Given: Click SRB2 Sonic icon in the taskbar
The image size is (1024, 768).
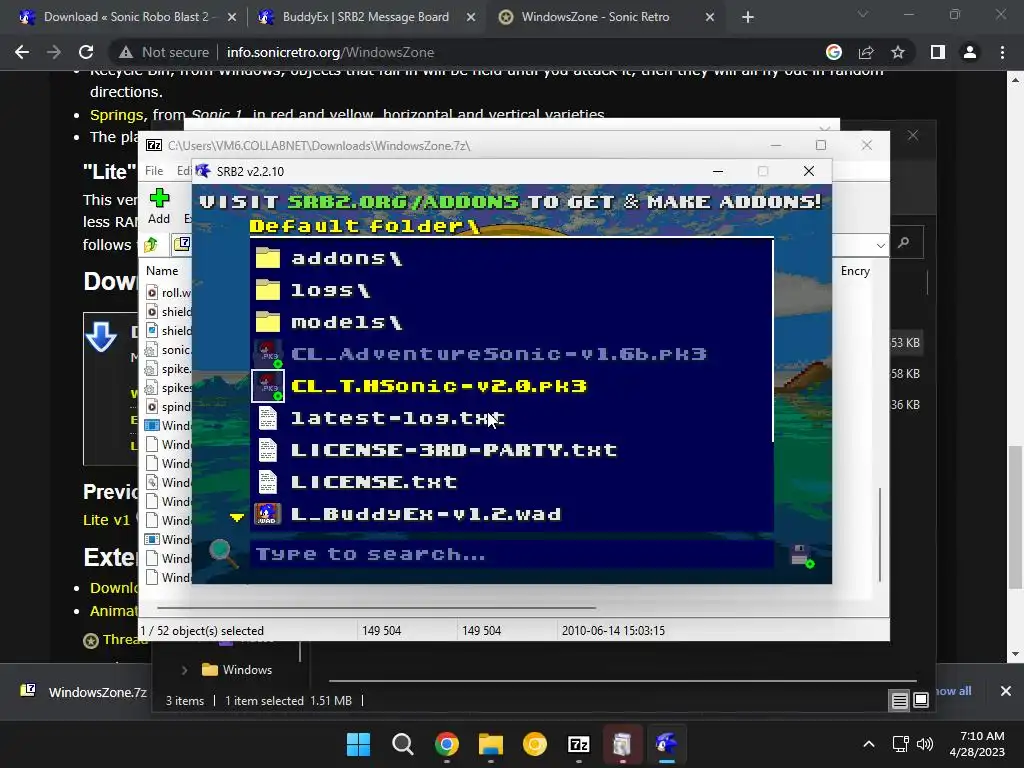Looking at the screenshot, I should point(666,744).
